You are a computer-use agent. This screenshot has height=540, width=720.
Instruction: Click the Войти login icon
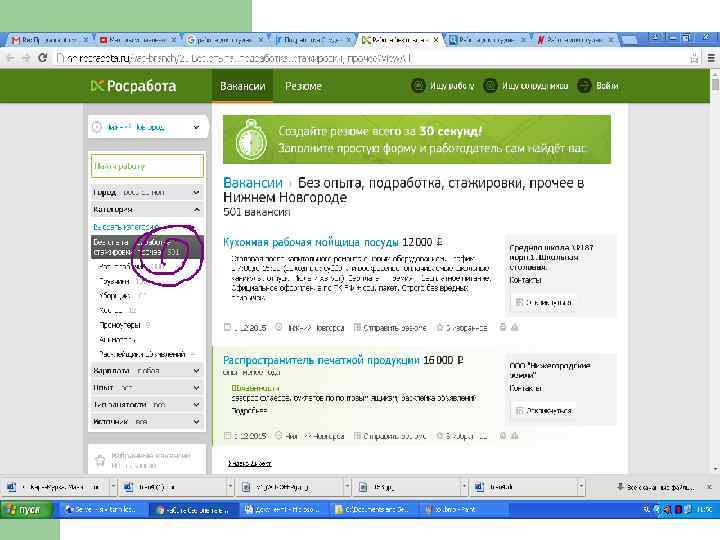584,85
